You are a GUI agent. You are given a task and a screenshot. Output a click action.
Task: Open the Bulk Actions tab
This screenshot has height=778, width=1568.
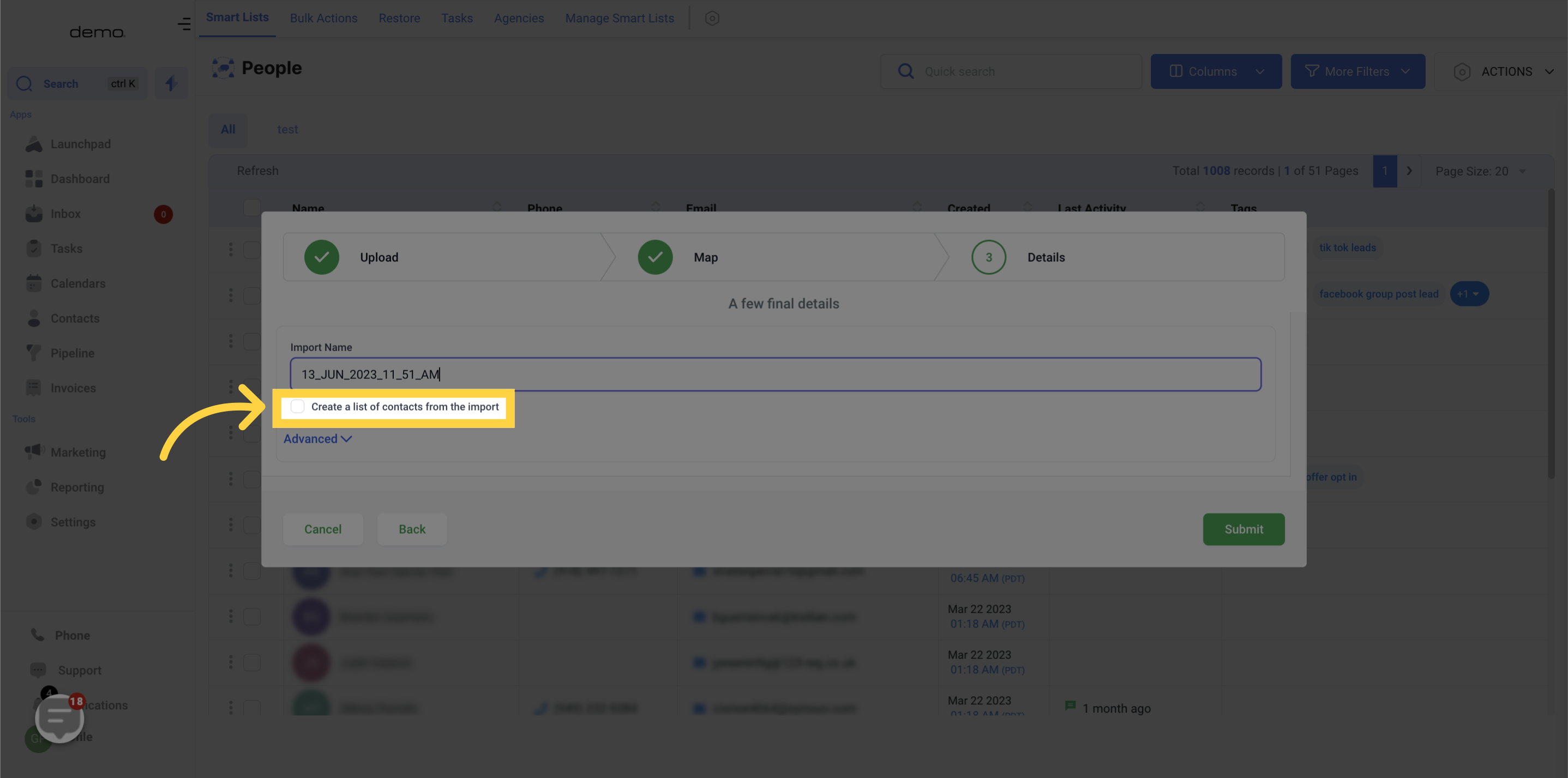tap(323, 18)
